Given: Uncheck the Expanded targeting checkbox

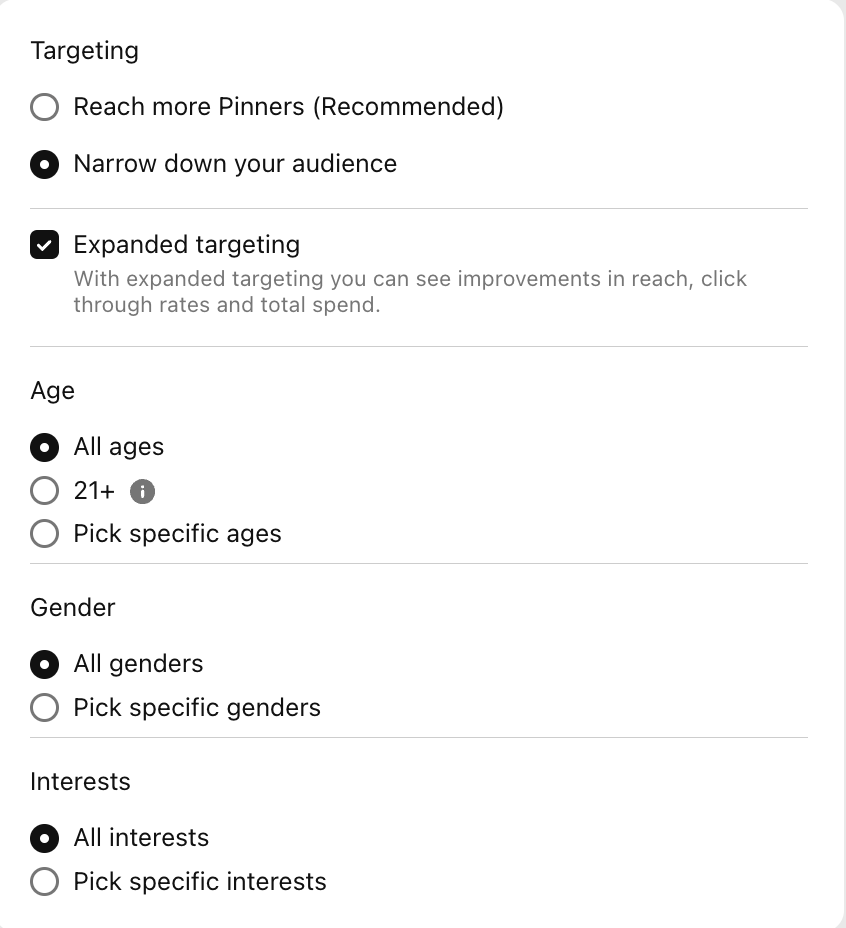Looking at the screenshot, I should 44,244.
